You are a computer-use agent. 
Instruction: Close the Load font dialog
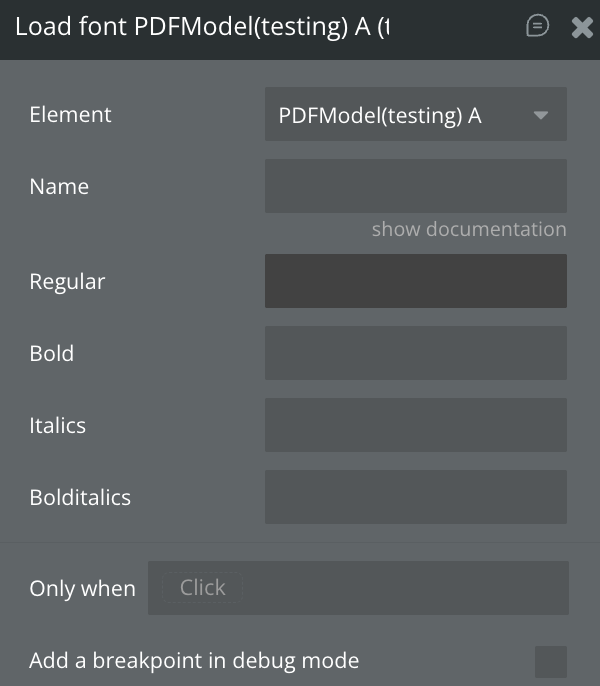click(582, 28)
